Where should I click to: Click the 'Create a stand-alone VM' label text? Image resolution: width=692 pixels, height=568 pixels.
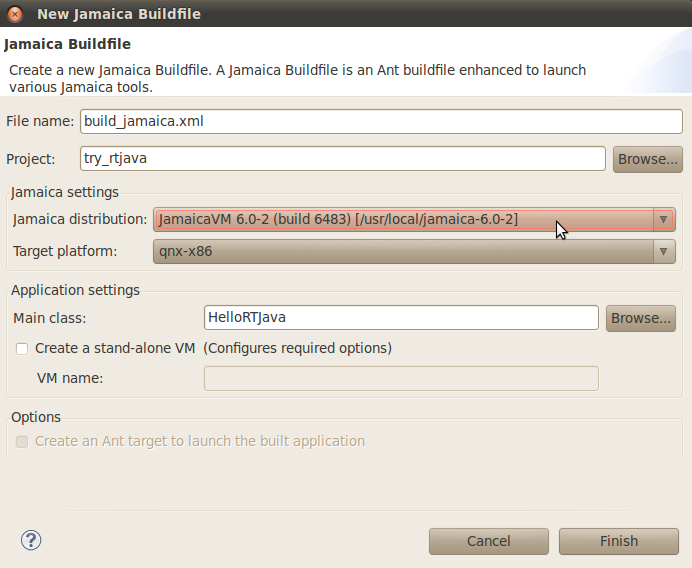[x=115, y=348]
